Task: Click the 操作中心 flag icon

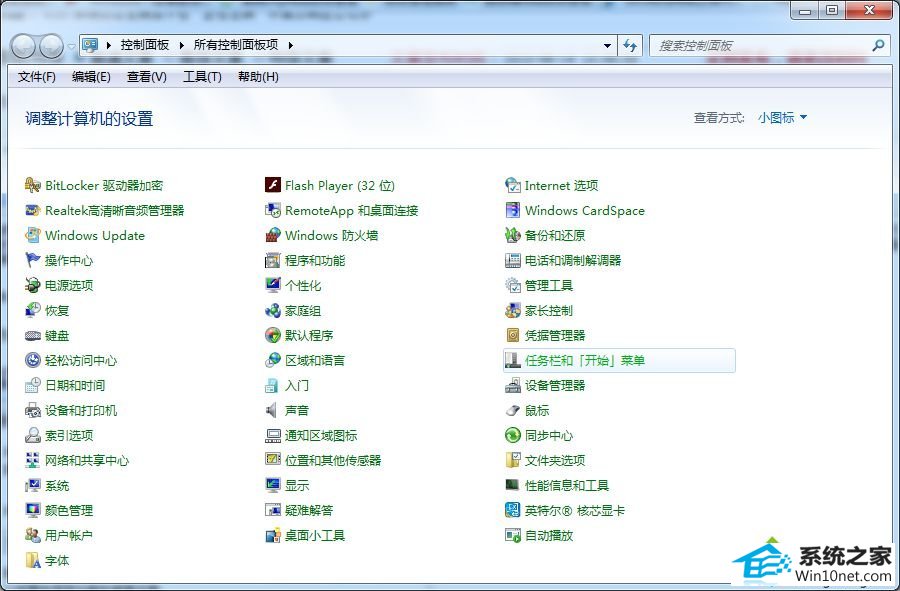Action: (x=33, y=260)
